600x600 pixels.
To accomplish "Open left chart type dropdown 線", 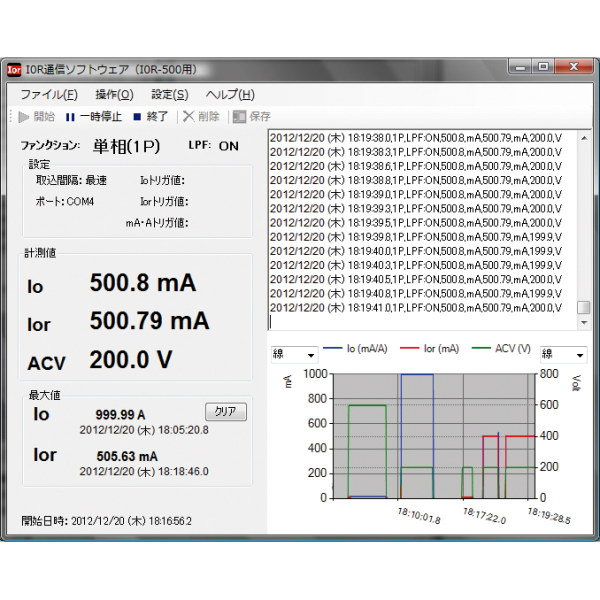I will (294, 354).
